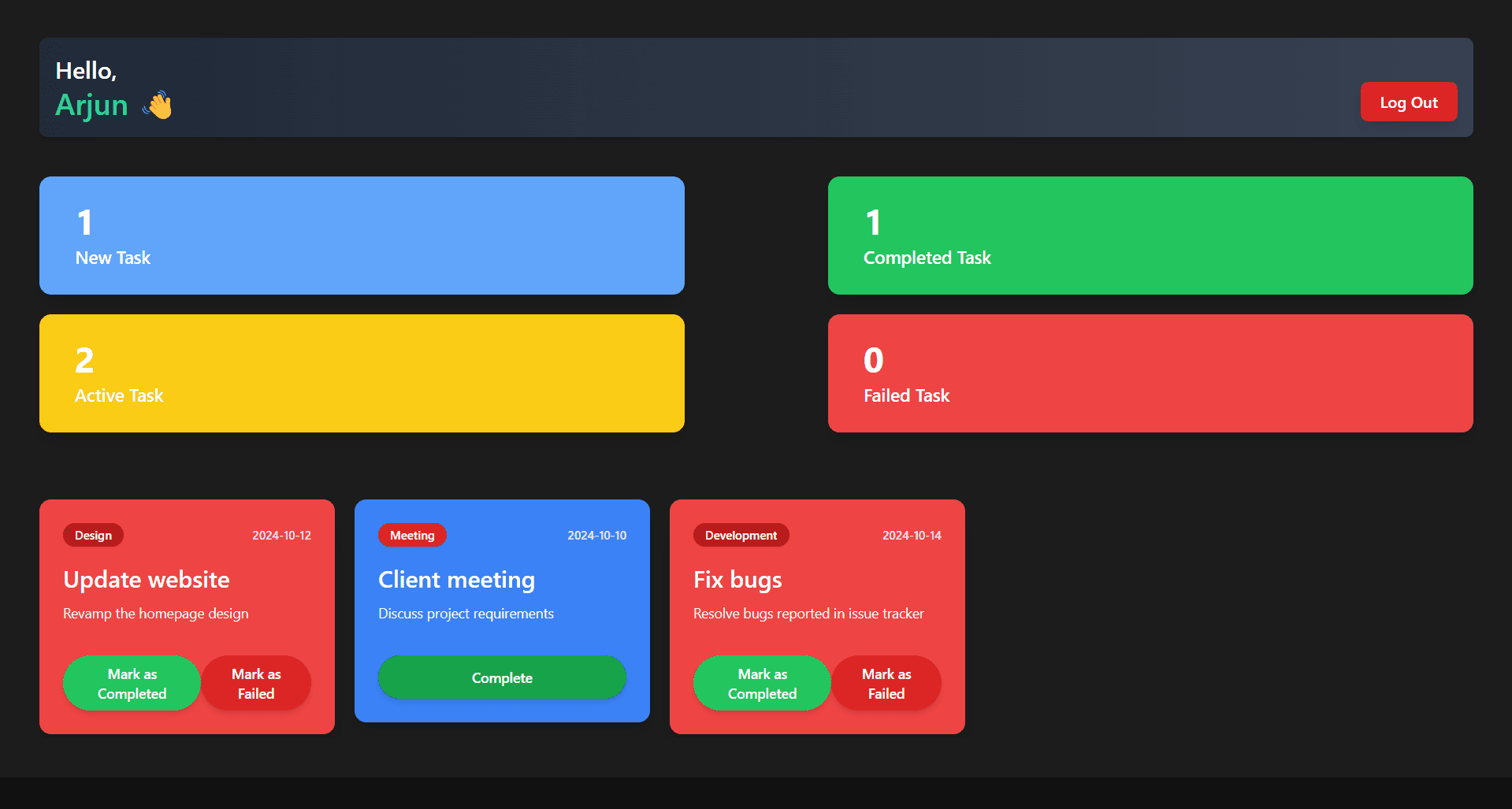Open the New Task summary card
Viewport: 1512px width, 809px height.
pyautogui.click(x=362, y=236)
